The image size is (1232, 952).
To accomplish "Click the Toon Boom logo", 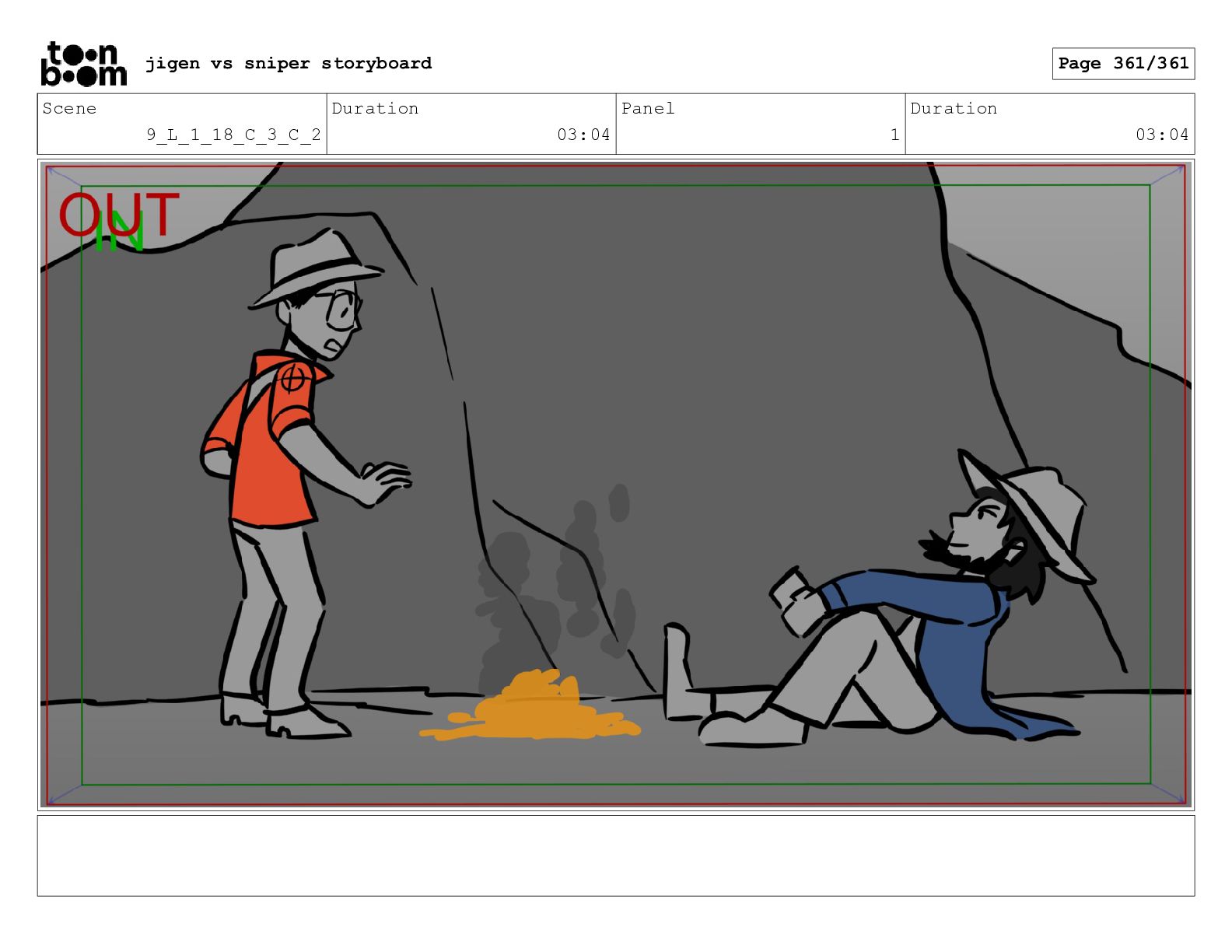I will pyautogui.click(x=83, y=63).
